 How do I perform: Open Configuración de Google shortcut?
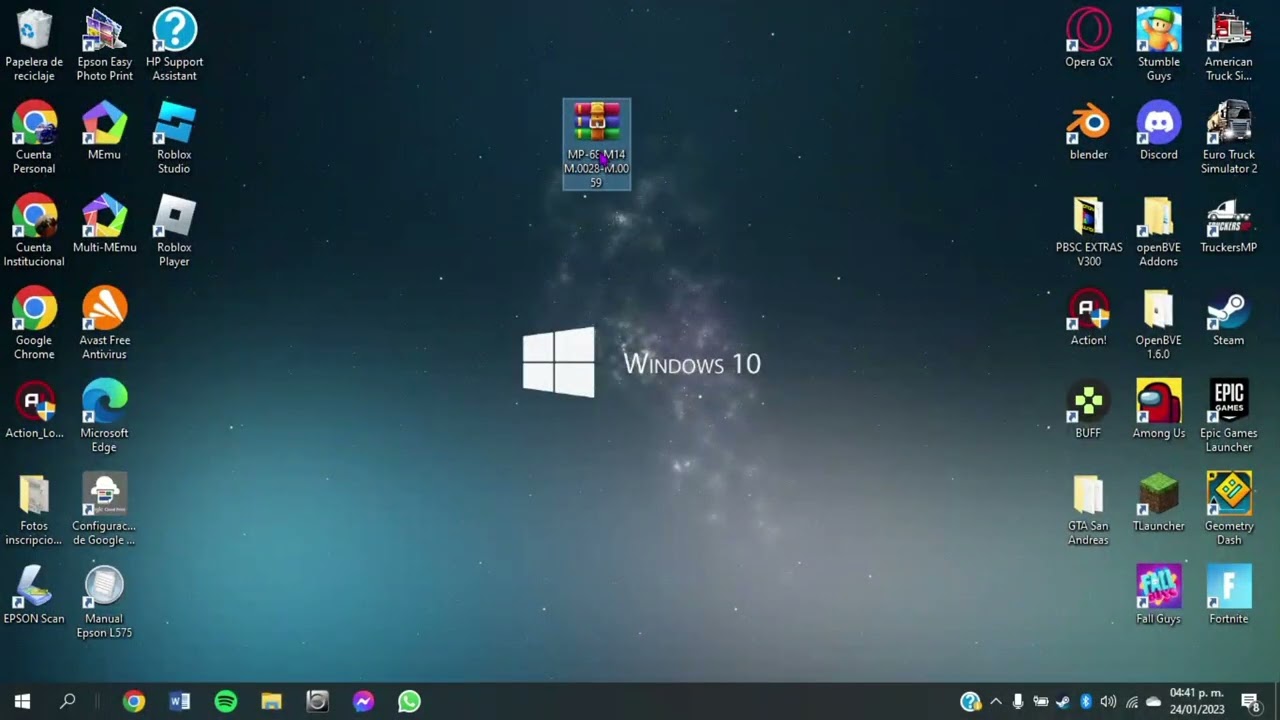point(104,510)
